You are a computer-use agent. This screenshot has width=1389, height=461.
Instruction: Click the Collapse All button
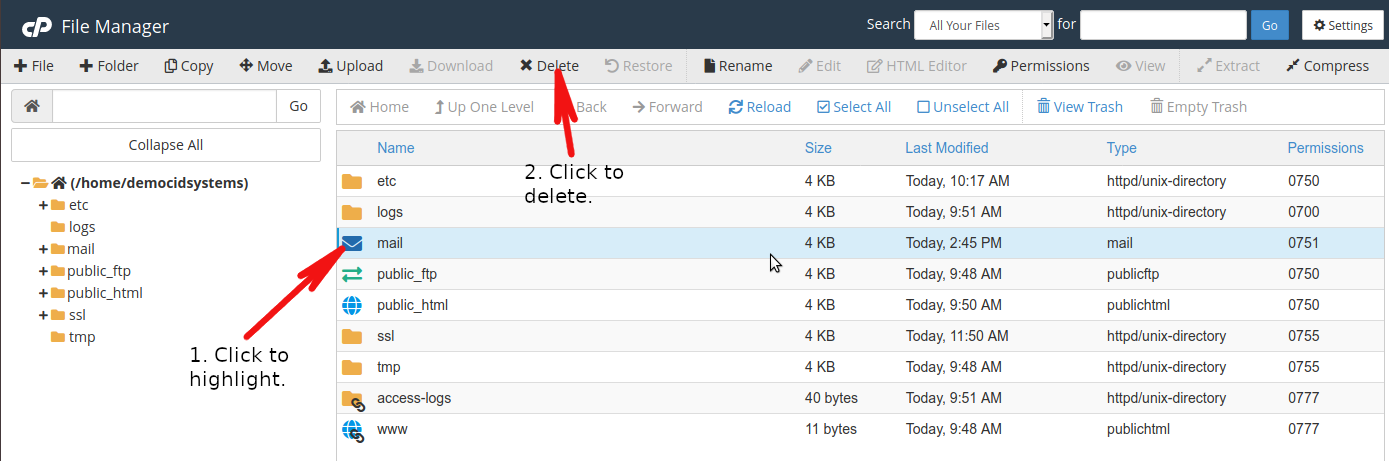point(166,145)
